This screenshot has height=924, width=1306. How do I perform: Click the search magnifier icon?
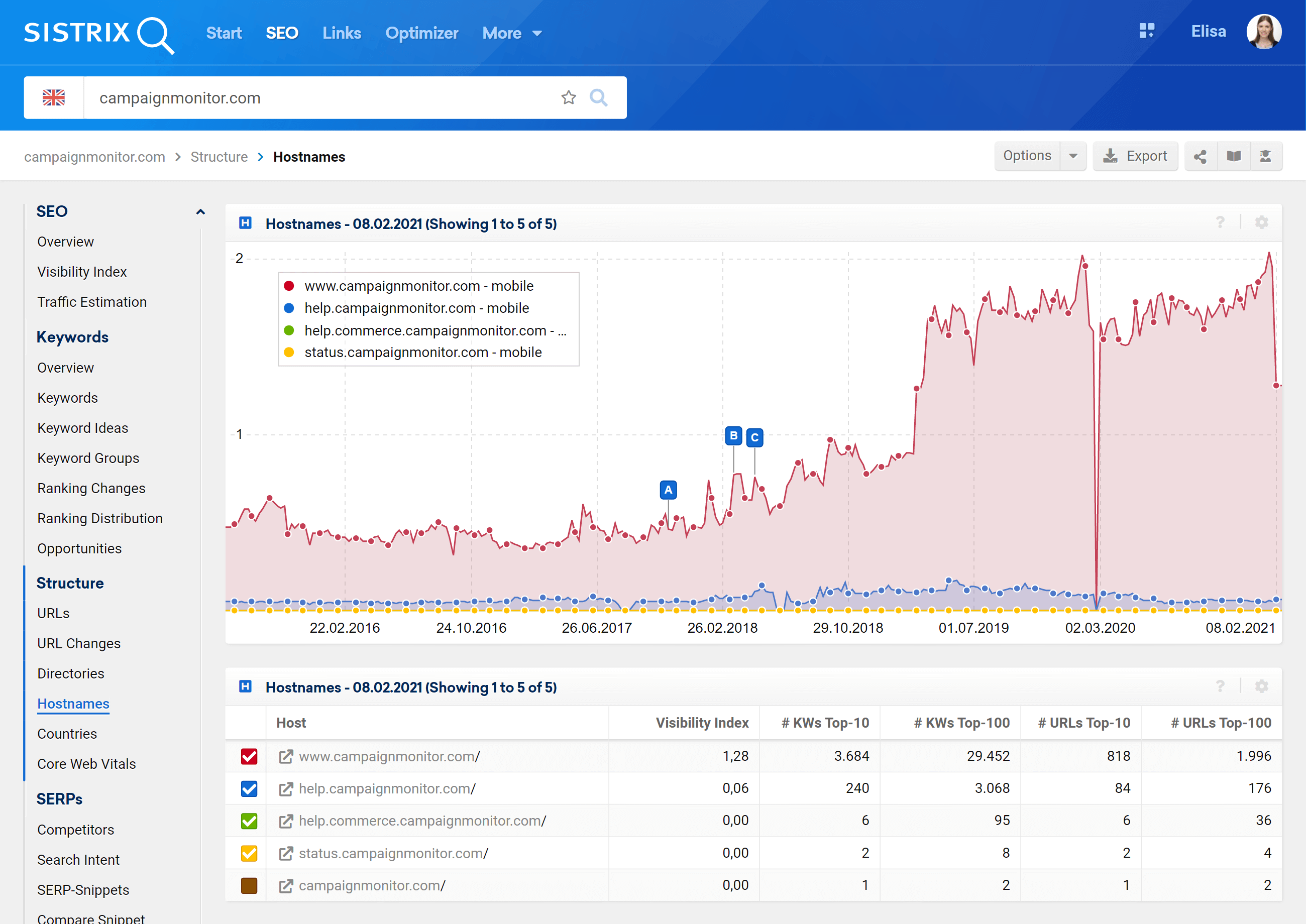coord(598,98)
